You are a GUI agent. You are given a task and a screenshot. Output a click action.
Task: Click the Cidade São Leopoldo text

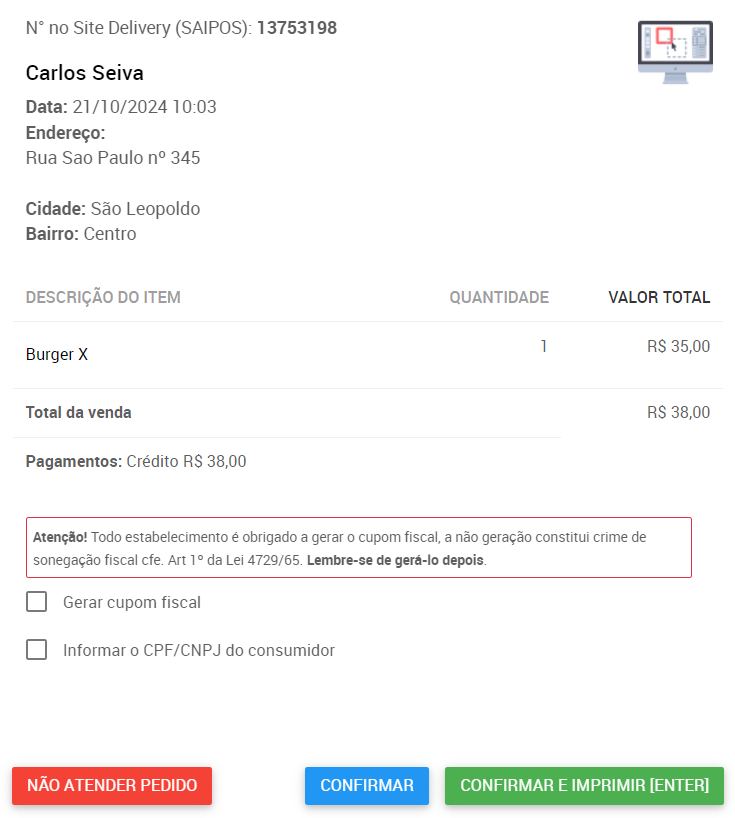(x=113, y=209)
